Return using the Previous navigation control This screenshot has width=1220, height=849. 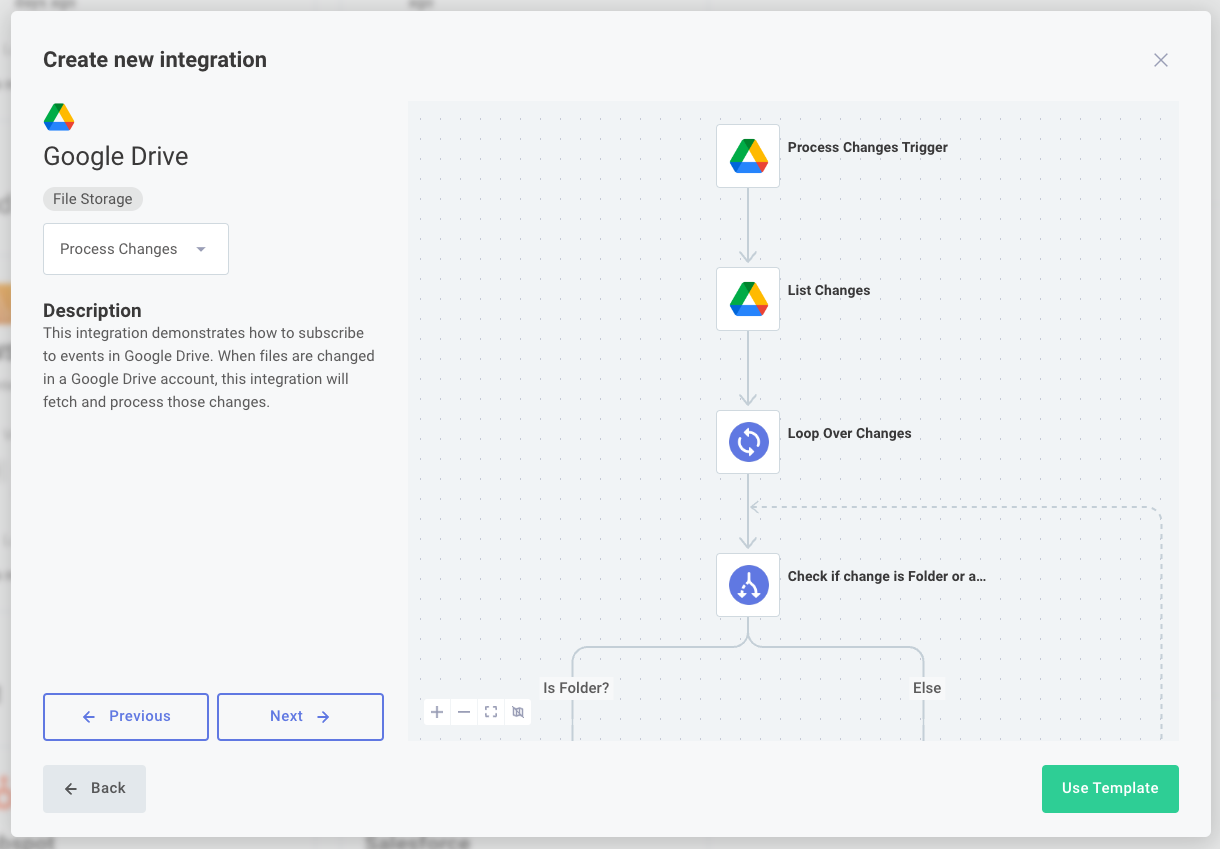pos(126,717)
